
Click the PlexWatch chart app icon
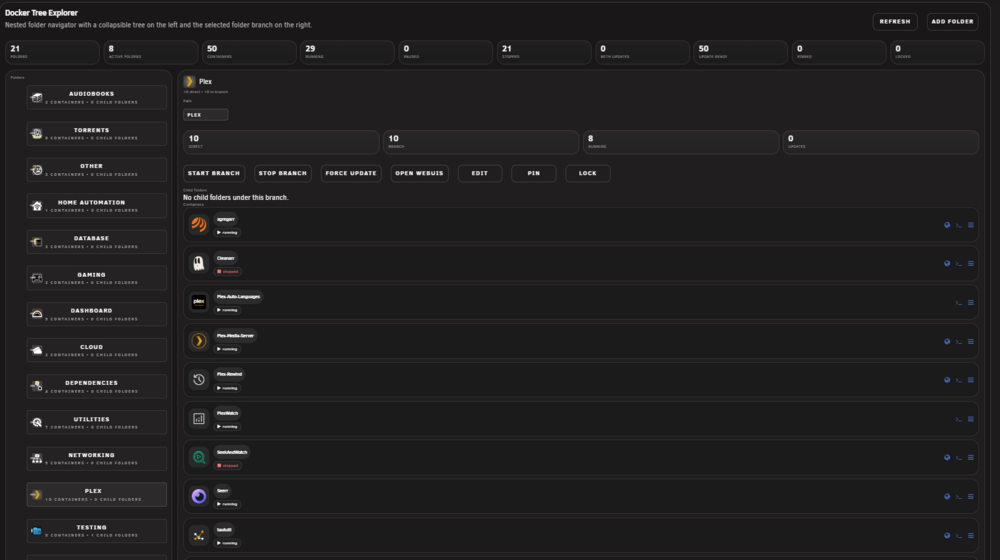pyautogui.click(x=199, y=418)
